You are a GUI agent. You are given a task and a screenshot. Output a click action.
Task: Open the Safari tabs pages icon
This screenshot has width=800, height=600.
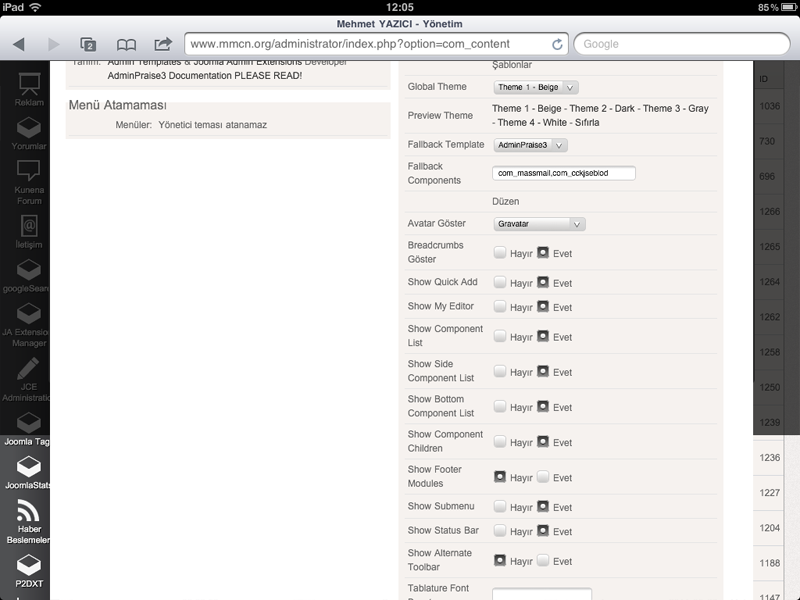click(88, 44)
